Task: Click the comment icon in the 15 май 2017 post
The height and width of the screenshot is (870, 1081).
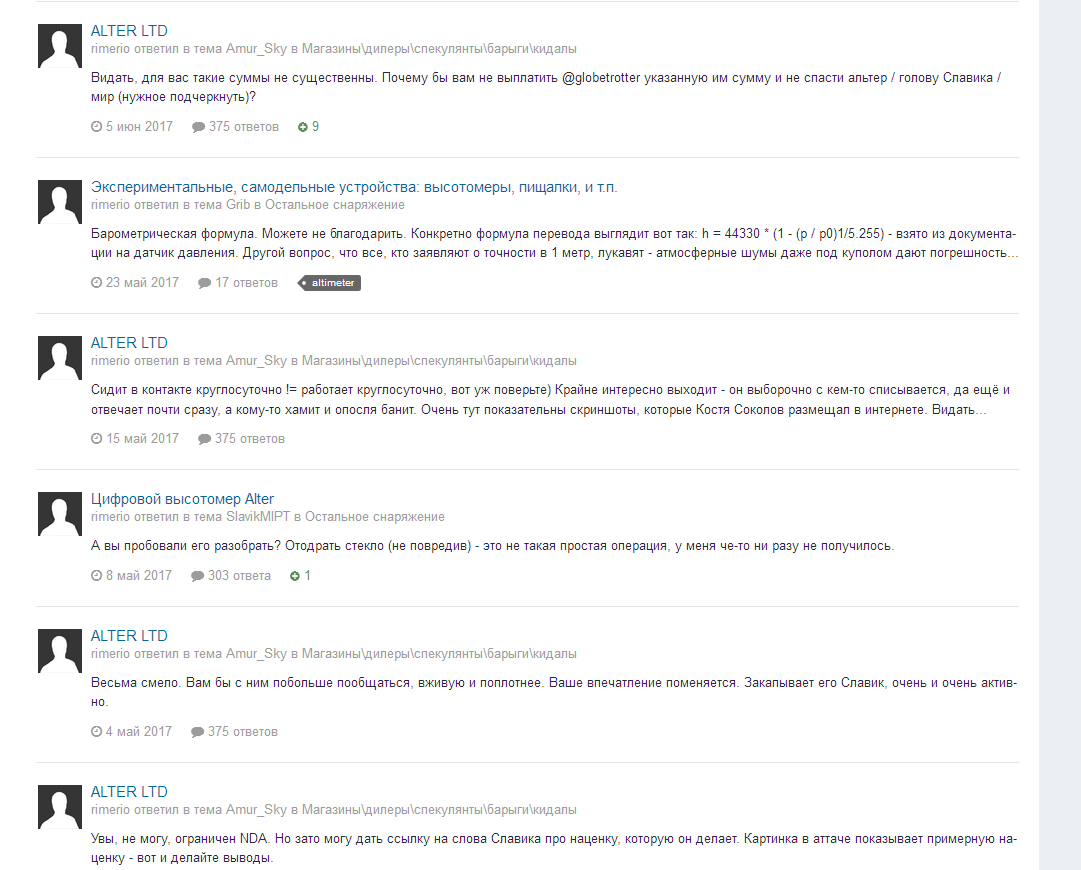Action: [204, 439]
